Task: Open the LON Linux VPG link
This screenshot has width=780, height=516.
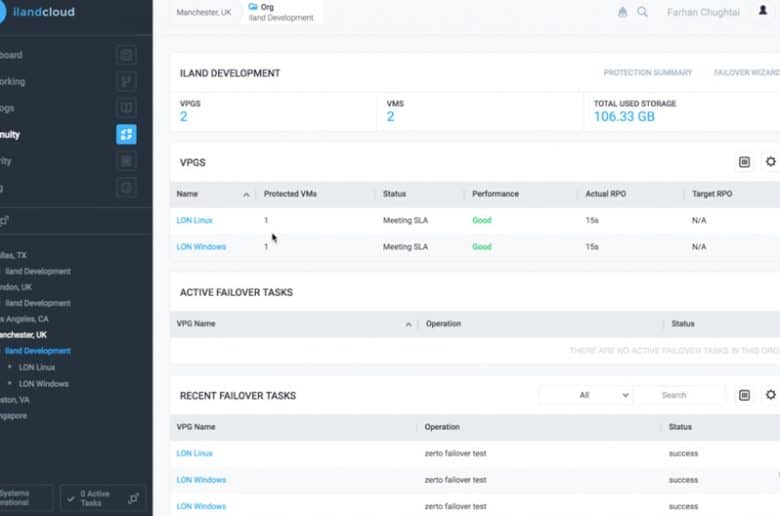Action: pyautogui.click(x=195, y=220)
